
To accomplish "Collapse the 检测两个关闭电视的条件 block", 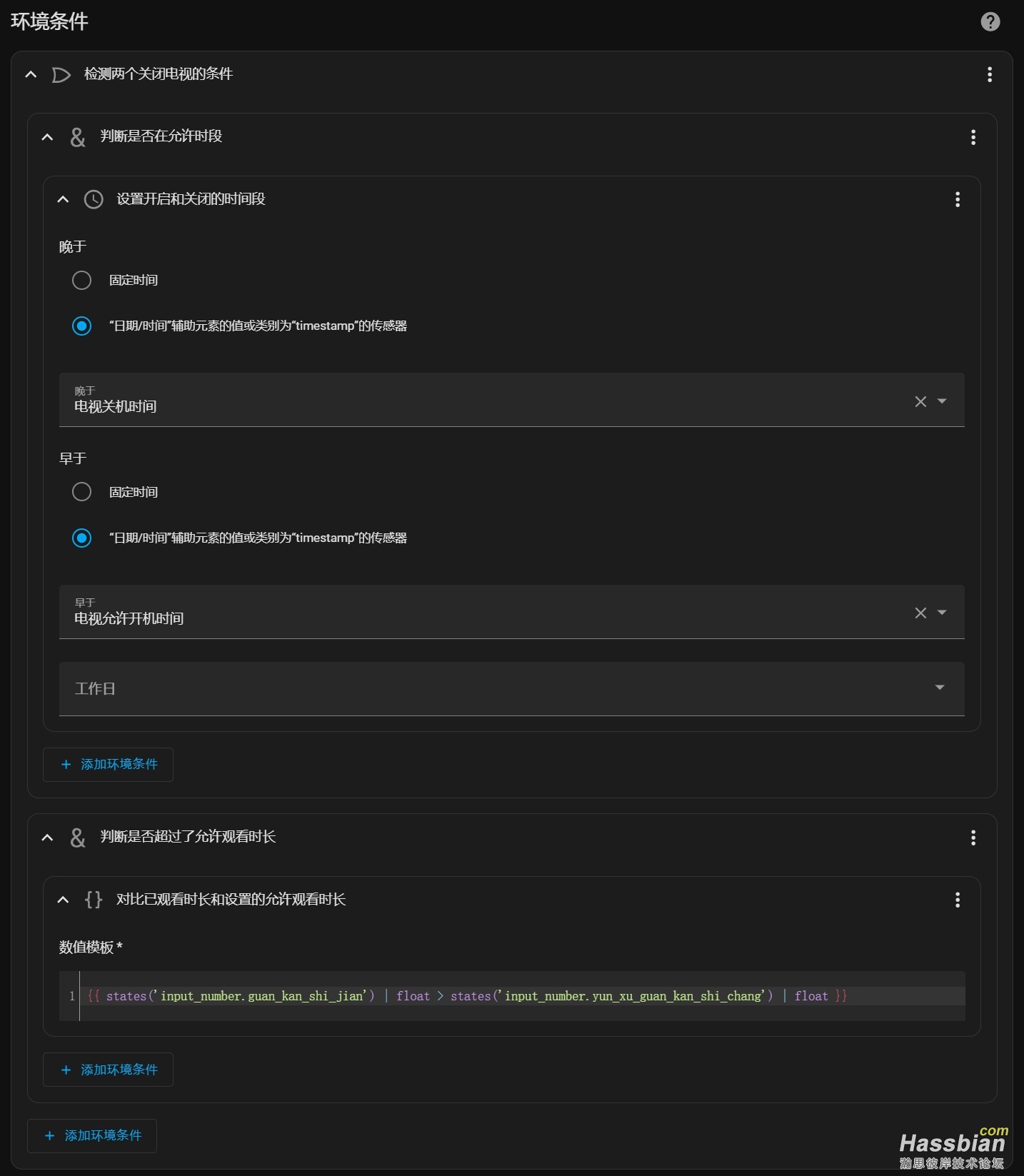I will (31, 74).
